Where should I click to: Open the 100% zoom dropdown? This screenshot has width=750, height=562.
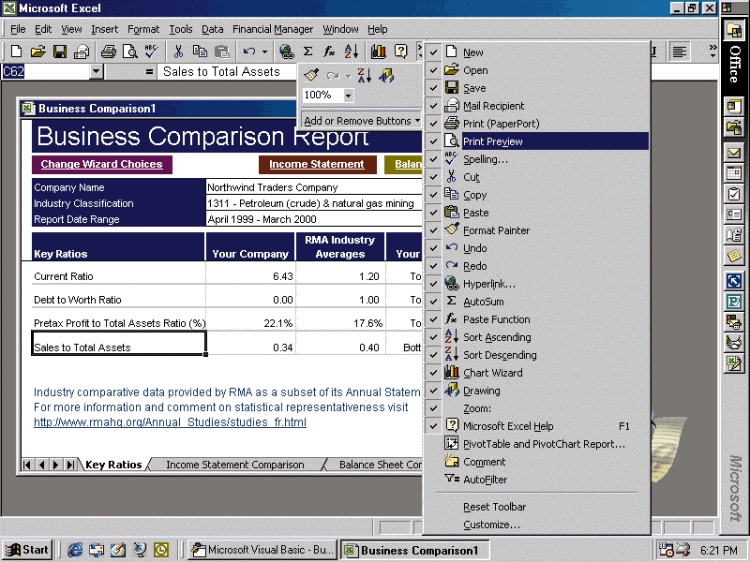[x=348, y=96]
